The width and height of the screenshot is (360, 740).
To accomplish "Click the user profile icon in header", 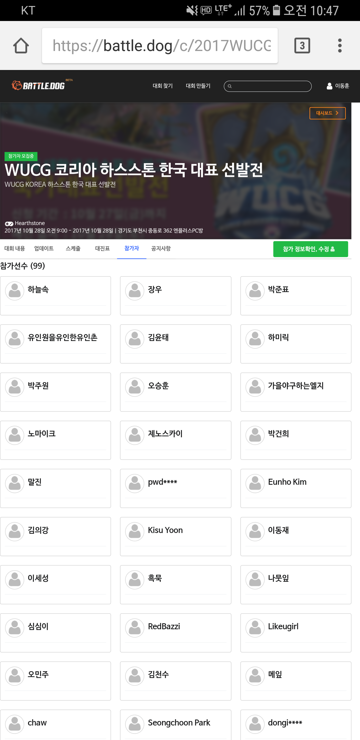I will click(x=329, y=86).
